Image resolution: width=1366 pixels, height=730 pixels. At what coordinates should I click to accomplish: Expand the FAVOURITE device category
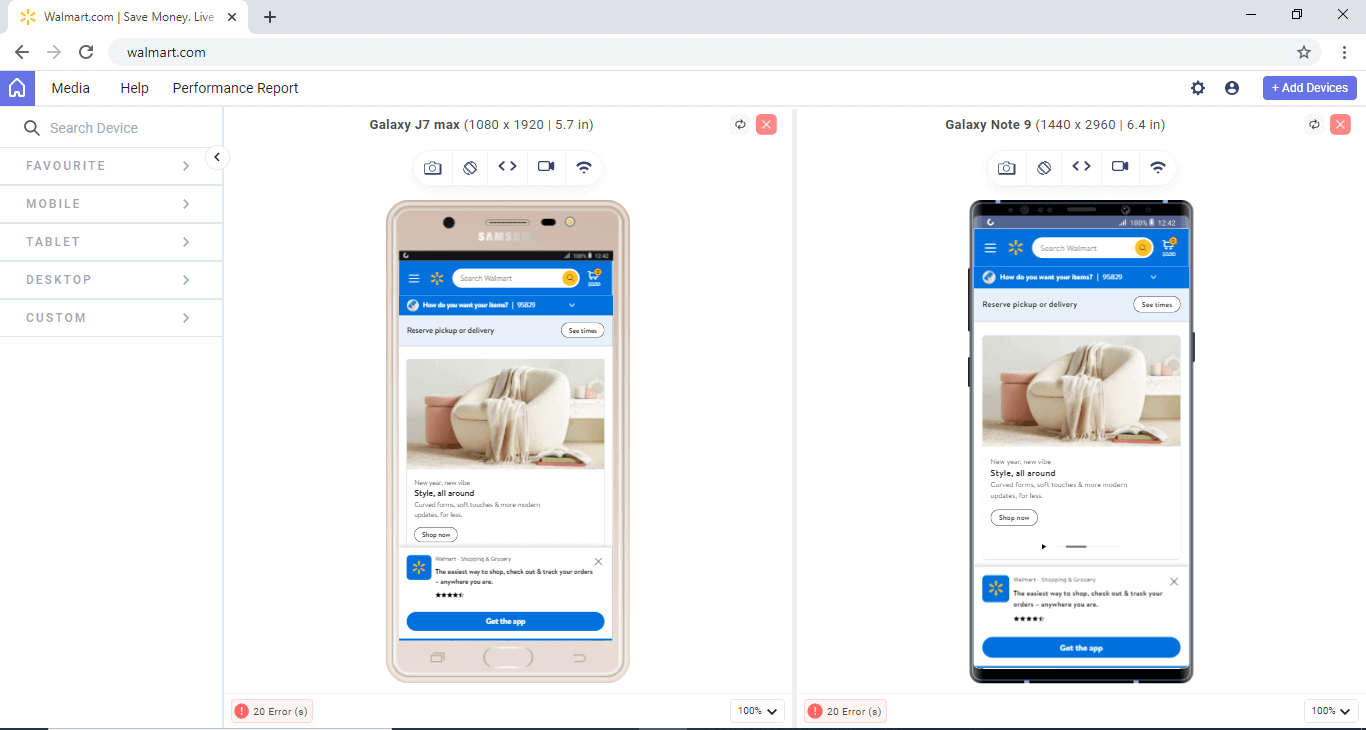pos(111,166)
